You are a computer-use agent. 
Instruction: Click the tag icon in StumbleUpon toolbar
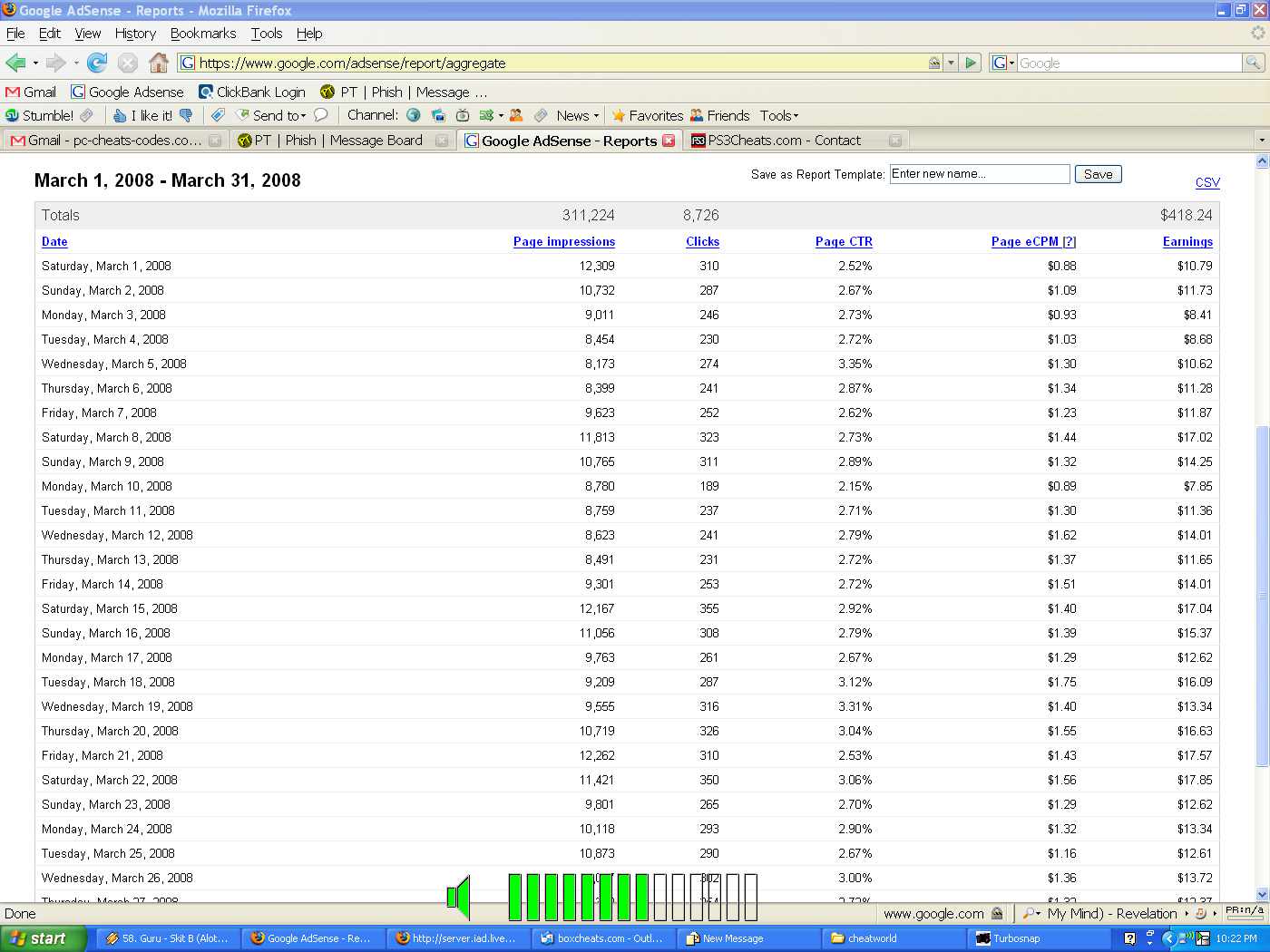pos(218,115)
